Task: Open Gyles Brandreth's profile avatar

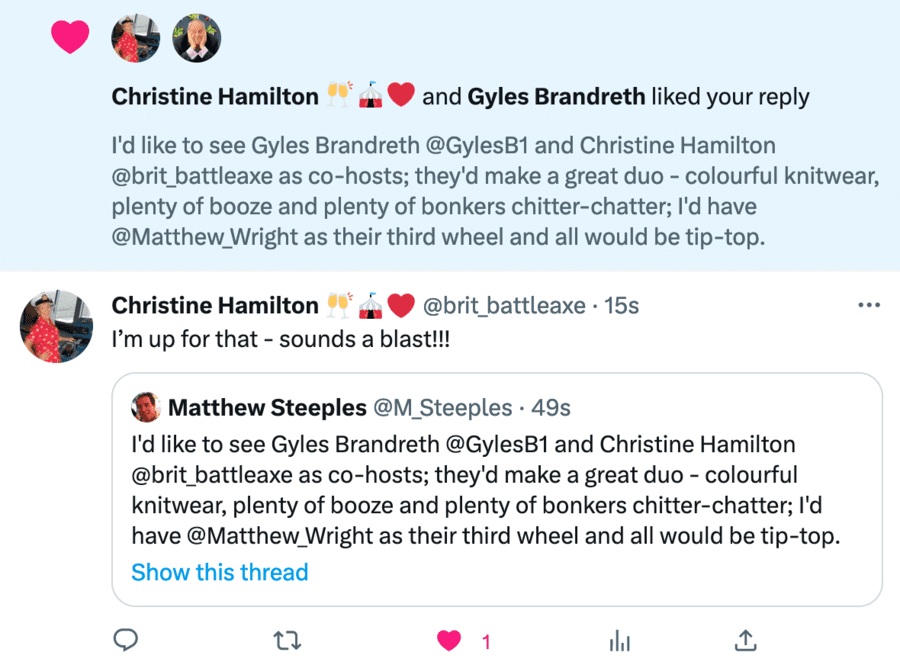Action: point(197,38)
